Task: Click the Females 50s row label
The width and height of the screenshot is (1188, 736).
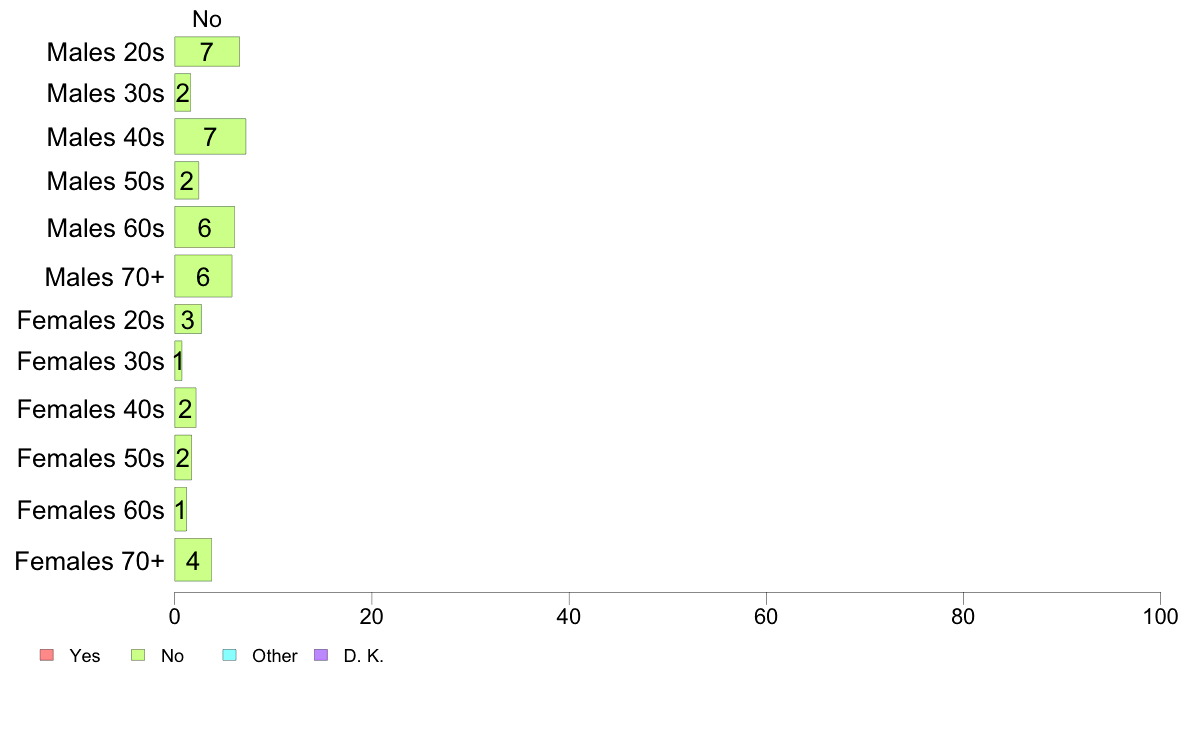Action: pos(91,459)
